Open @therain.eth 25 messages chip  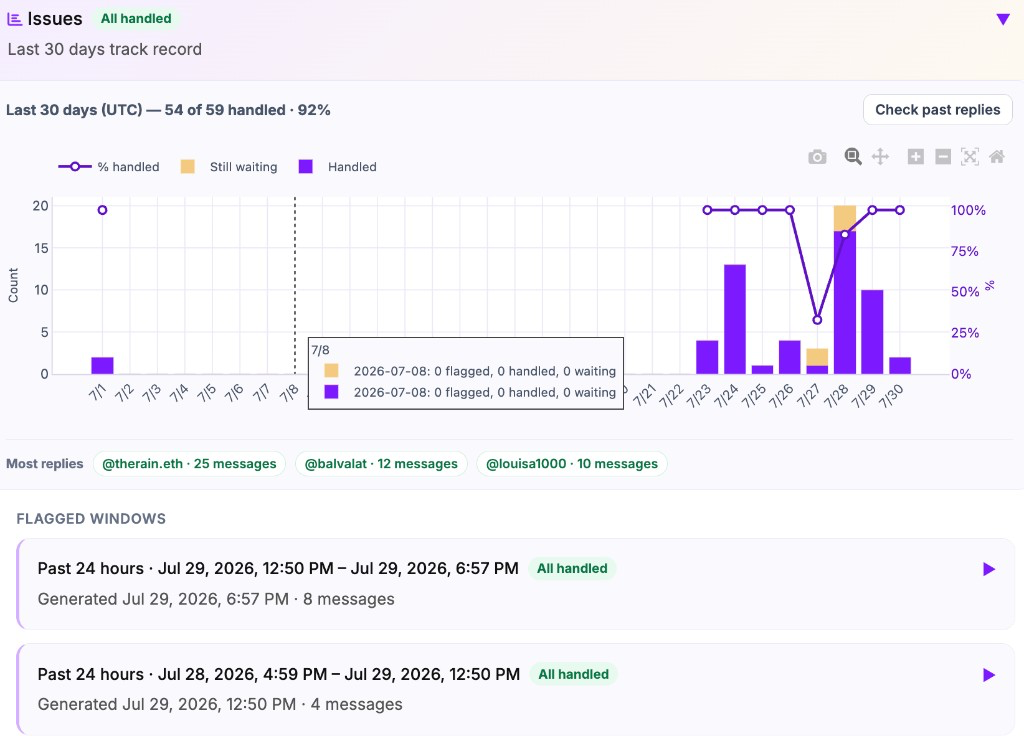tap(189, 464)
